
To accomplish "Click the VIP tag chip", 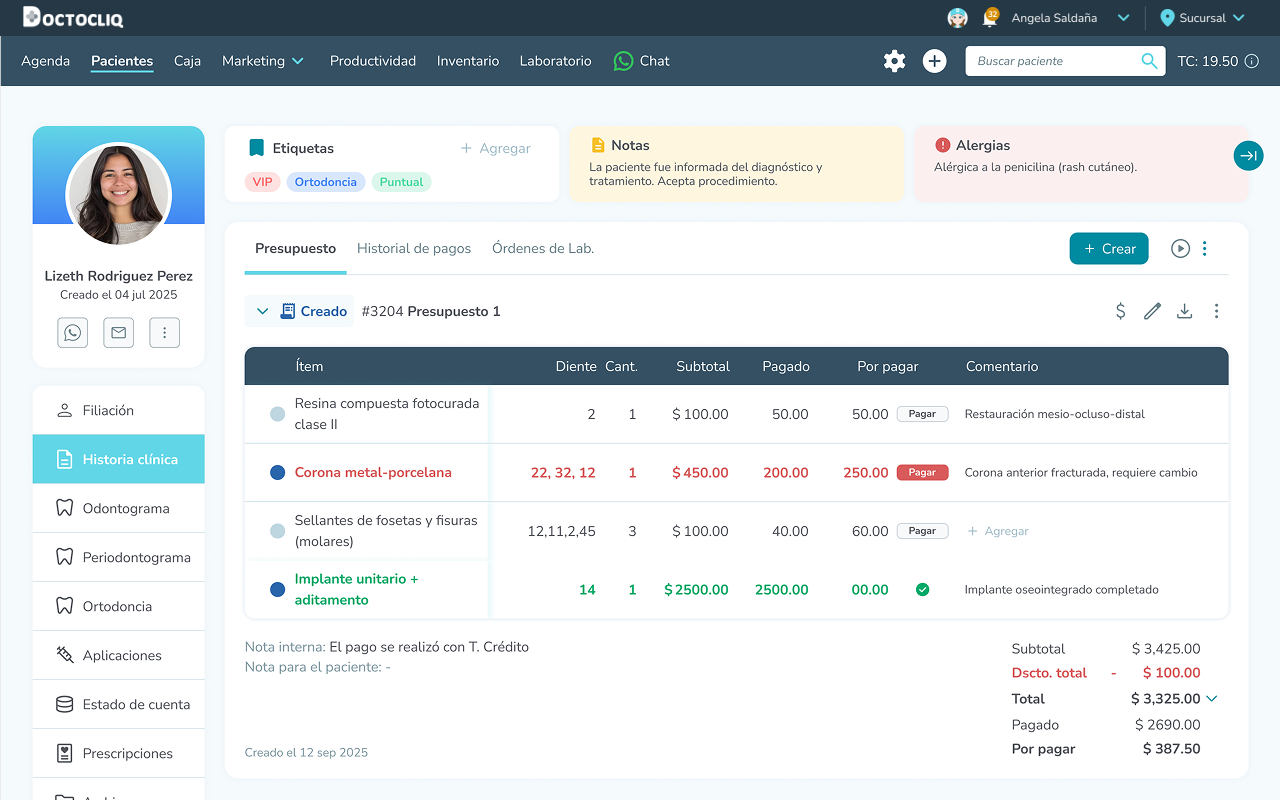I will (x=262, y=182).
